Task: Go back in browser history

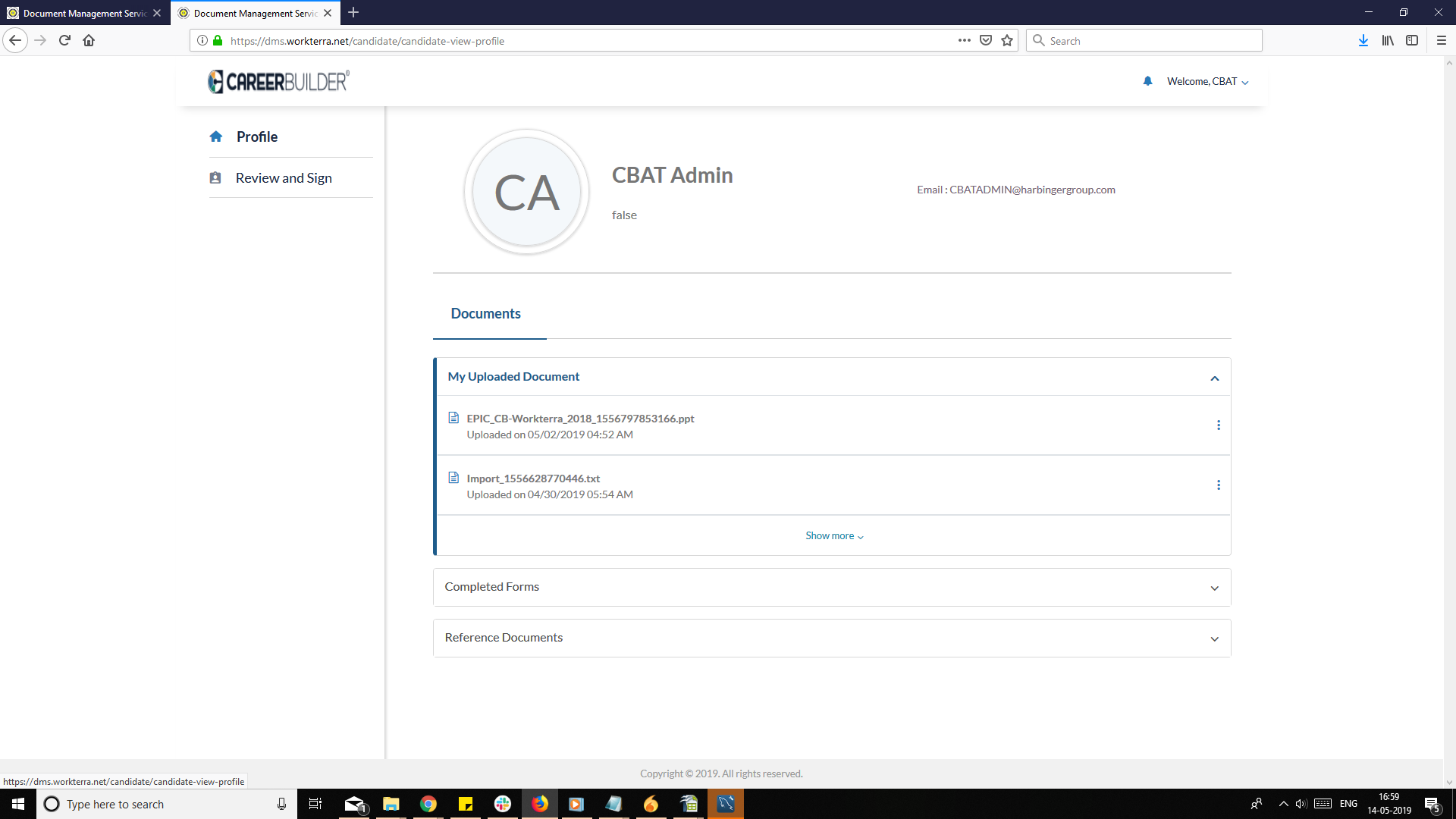Action: (15, 40)
